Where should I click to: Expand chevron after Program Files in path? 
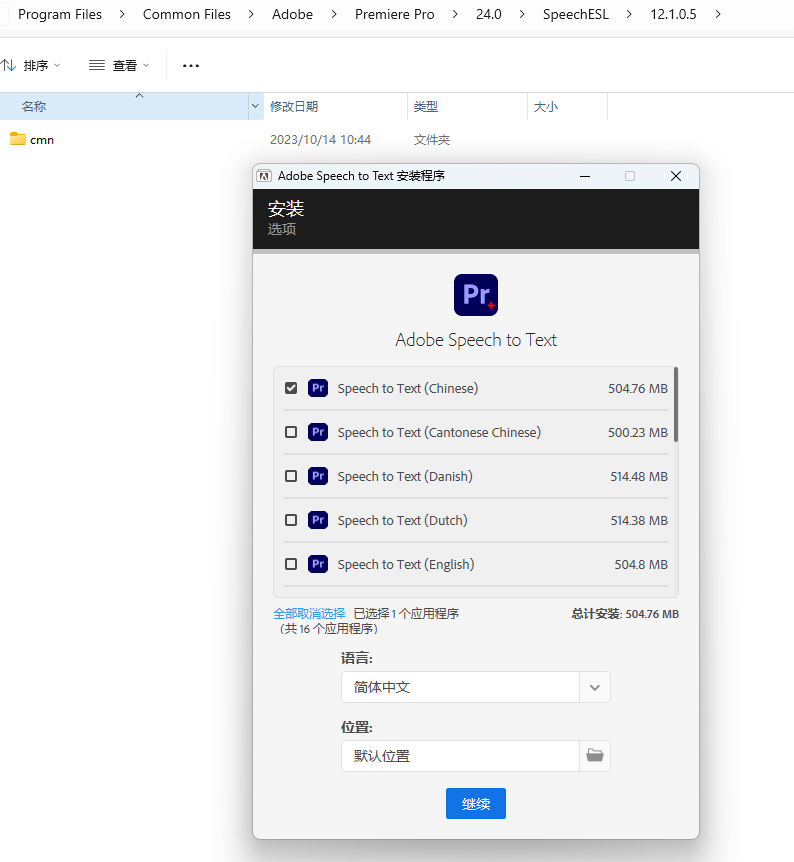pyautogui.click(x=122, y=14)
